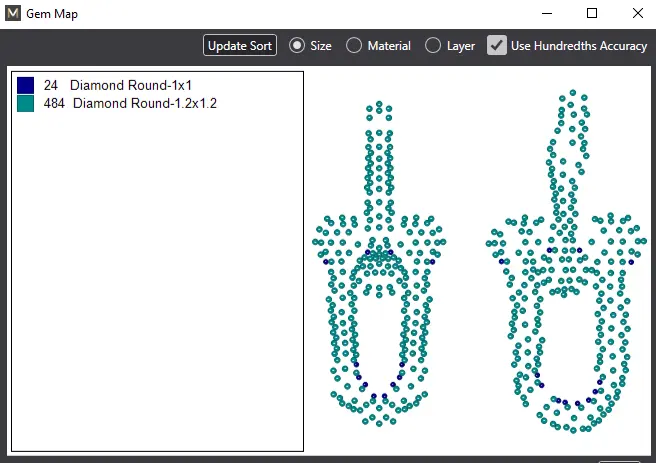Maximize the Gem Map window
The image size is (656, 463).
click(x=592, y=14)
